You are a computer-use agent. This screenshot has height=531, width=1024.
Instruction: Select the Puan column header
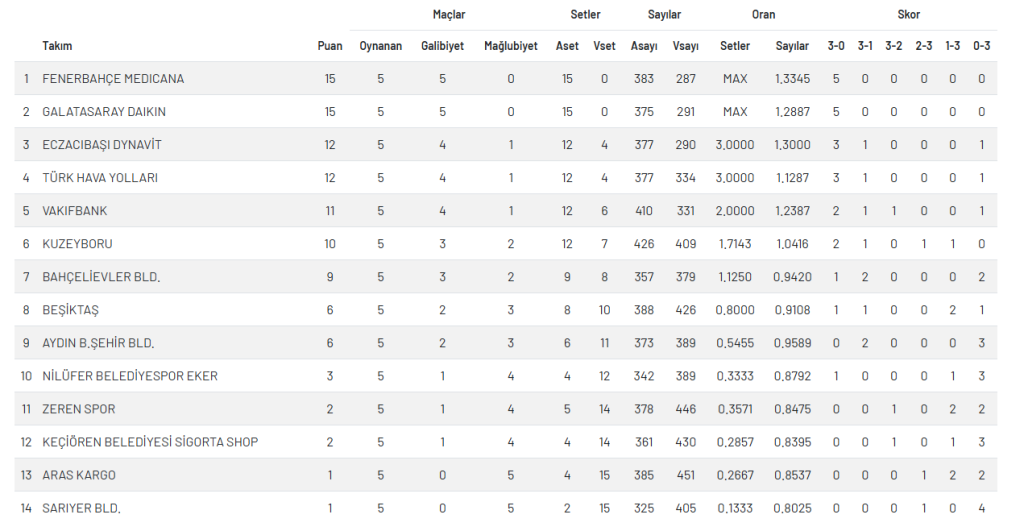point(330,46)
